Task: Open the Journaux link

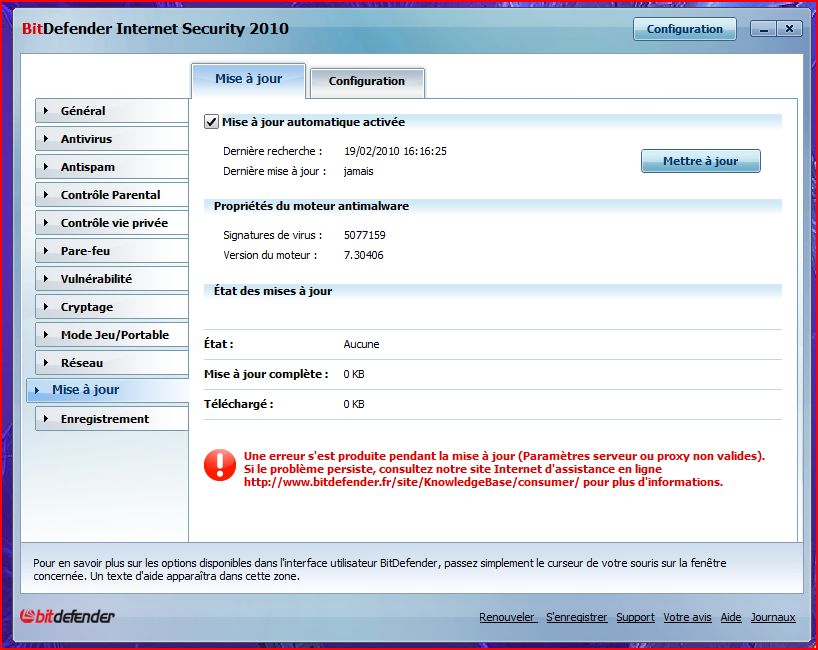Action: click(x=773, y=617)
